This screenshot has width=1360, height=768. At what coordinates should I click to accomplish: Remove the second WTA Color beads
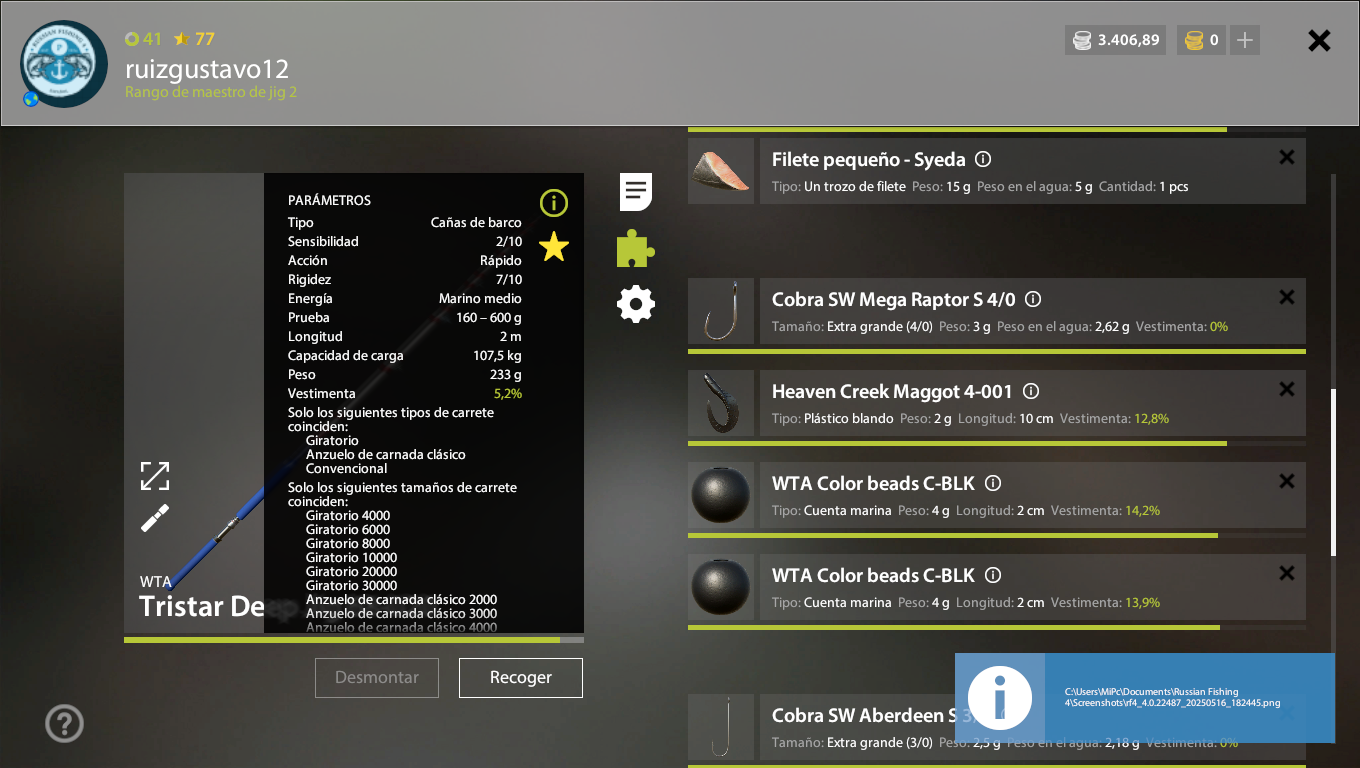[1287, 573]
